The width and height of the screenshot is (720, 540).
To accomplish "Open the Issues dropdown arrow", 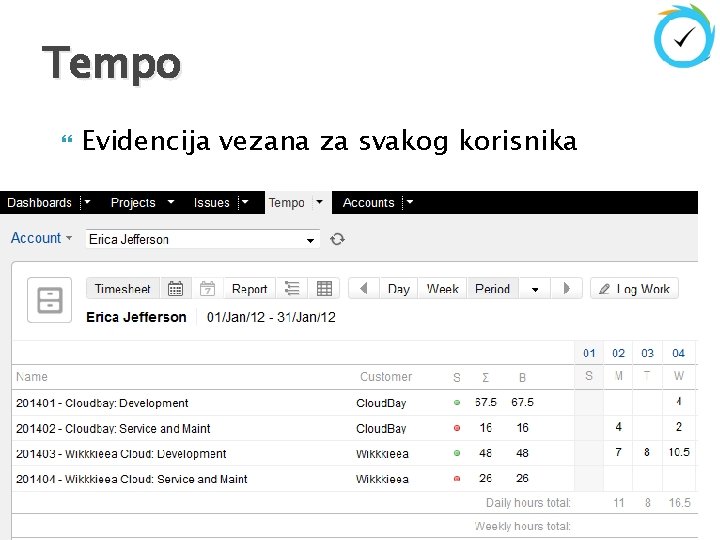I will point(245,202).
